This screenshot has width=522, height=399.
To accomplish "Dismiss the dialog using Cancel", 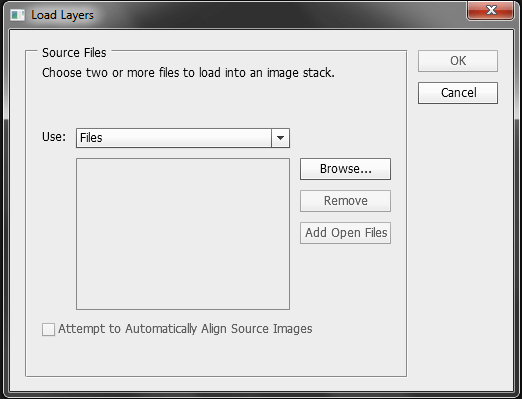I will click(458, 93).
